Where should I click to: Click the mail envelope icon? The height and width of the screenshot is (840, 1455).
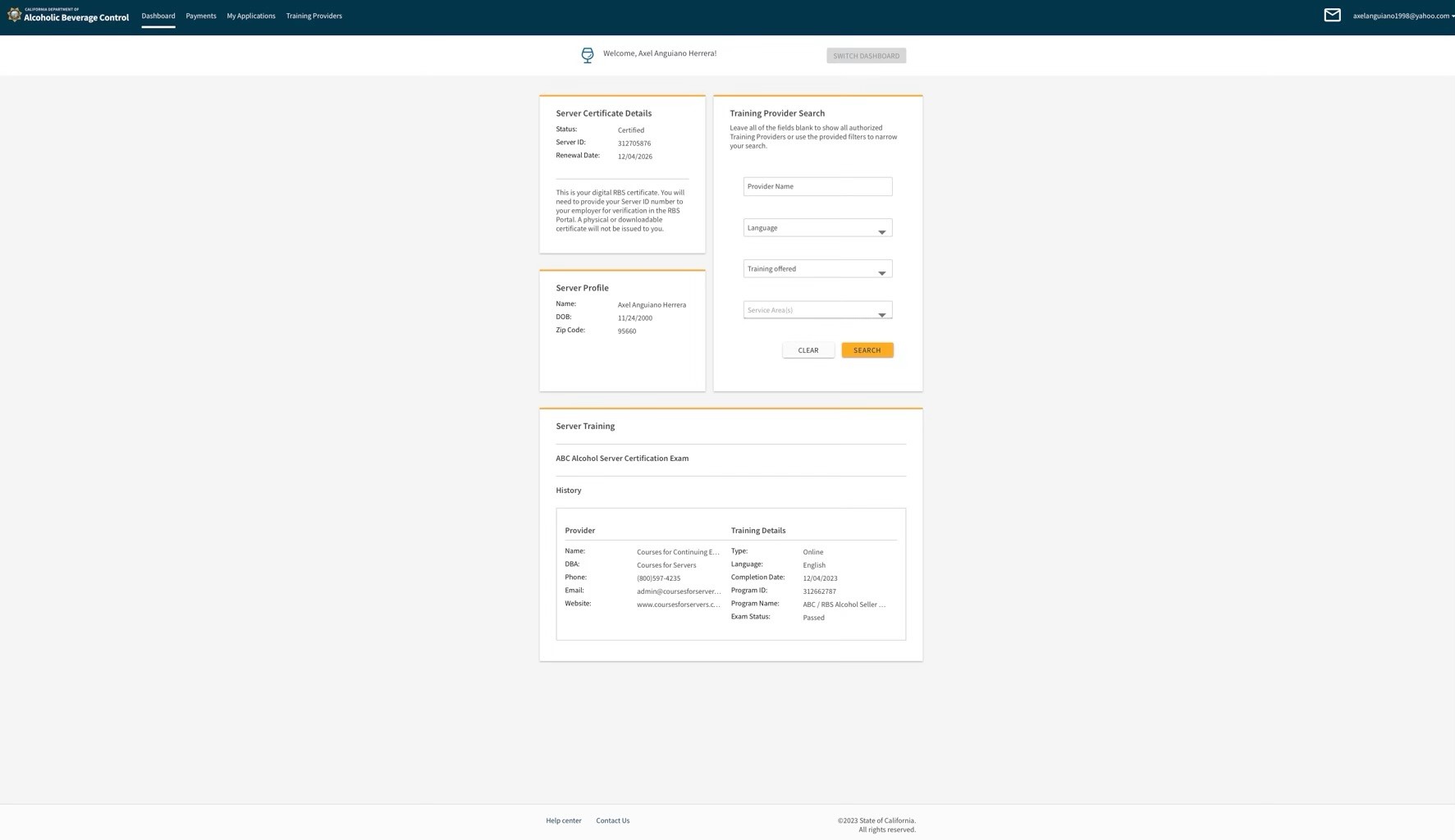[1332, 16]
